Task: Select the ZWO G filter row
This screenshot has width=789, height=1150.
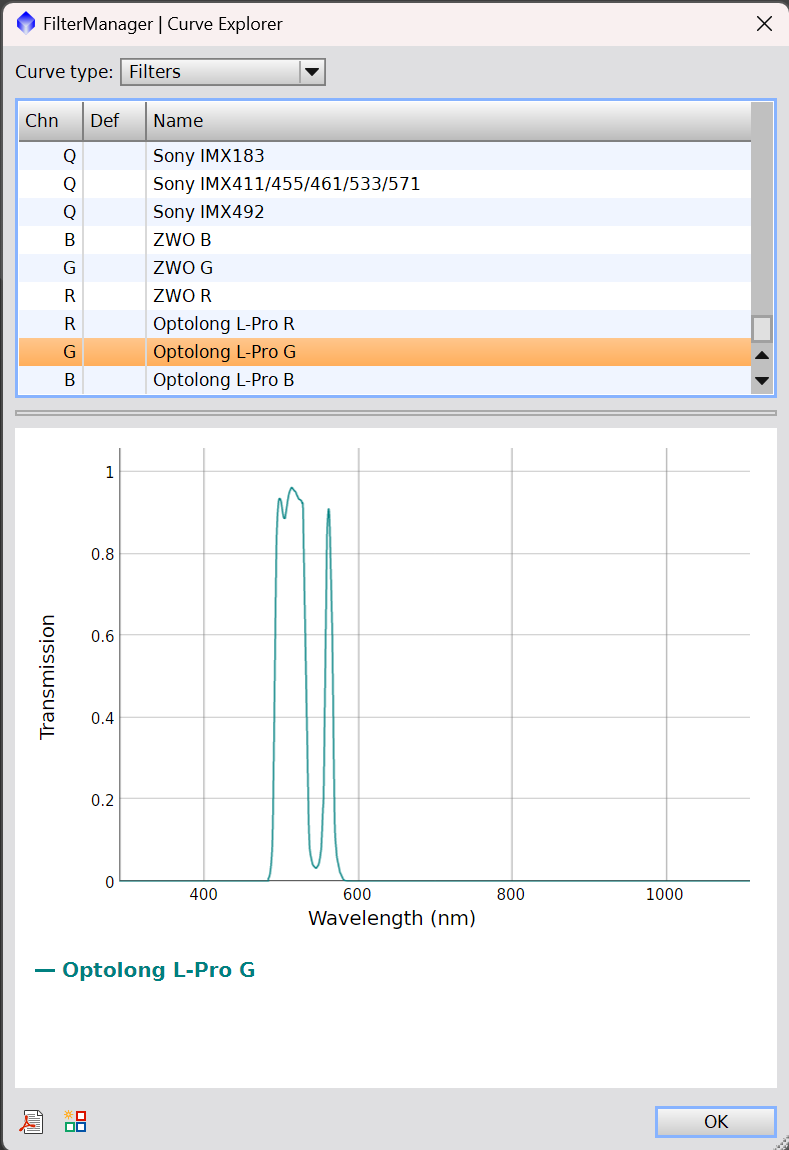Action: click(385, 268)
